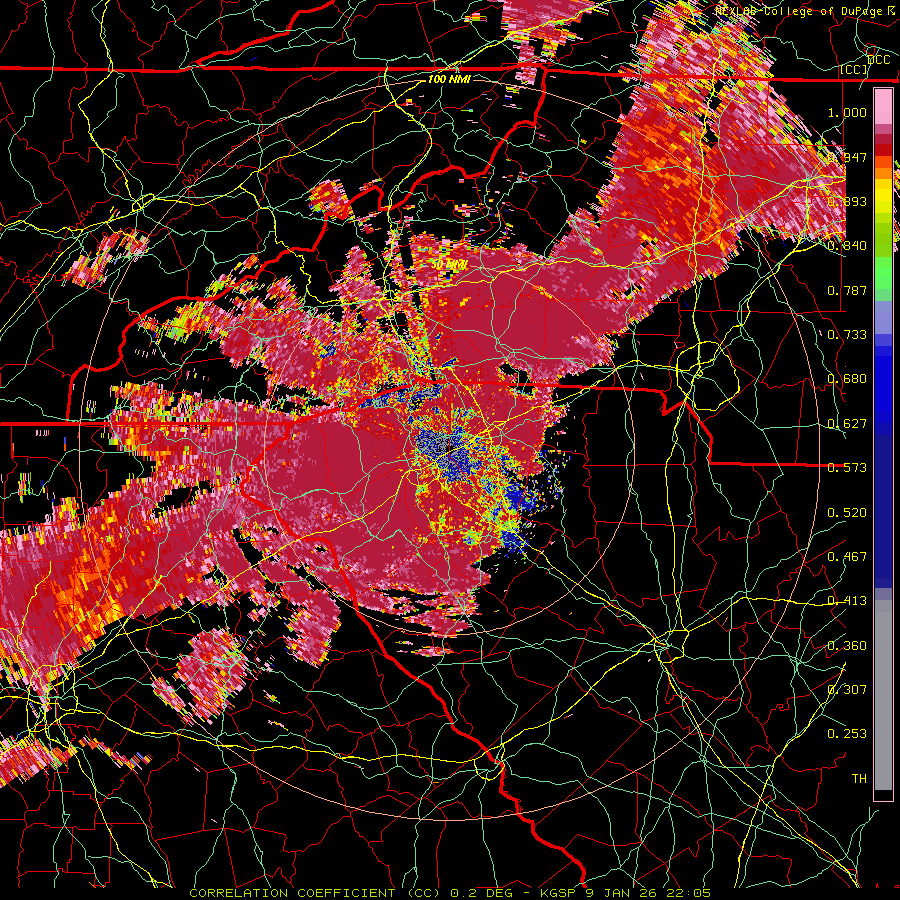The width and height of the screenshot is (900, 900).
Task: Click the 0.573 scale label
Action: [x=847, y=468]
